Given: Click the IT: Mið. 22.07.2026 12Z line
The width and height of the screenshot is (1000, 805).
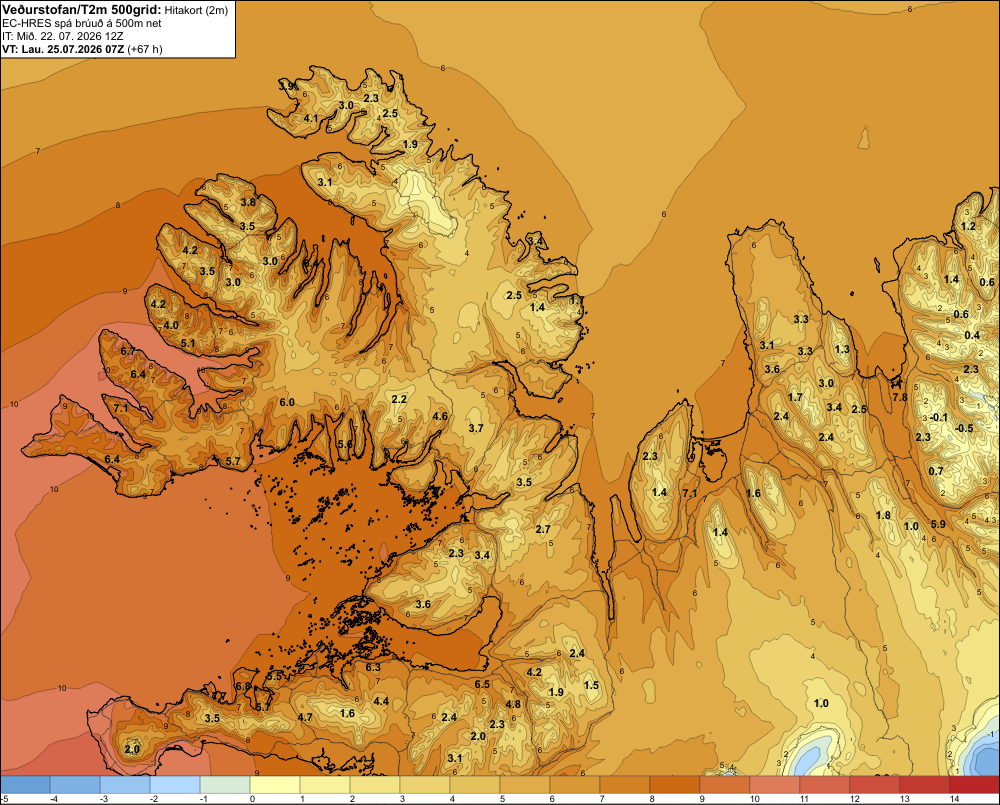Looking at the screenshot, I should [x=64, y=36].
